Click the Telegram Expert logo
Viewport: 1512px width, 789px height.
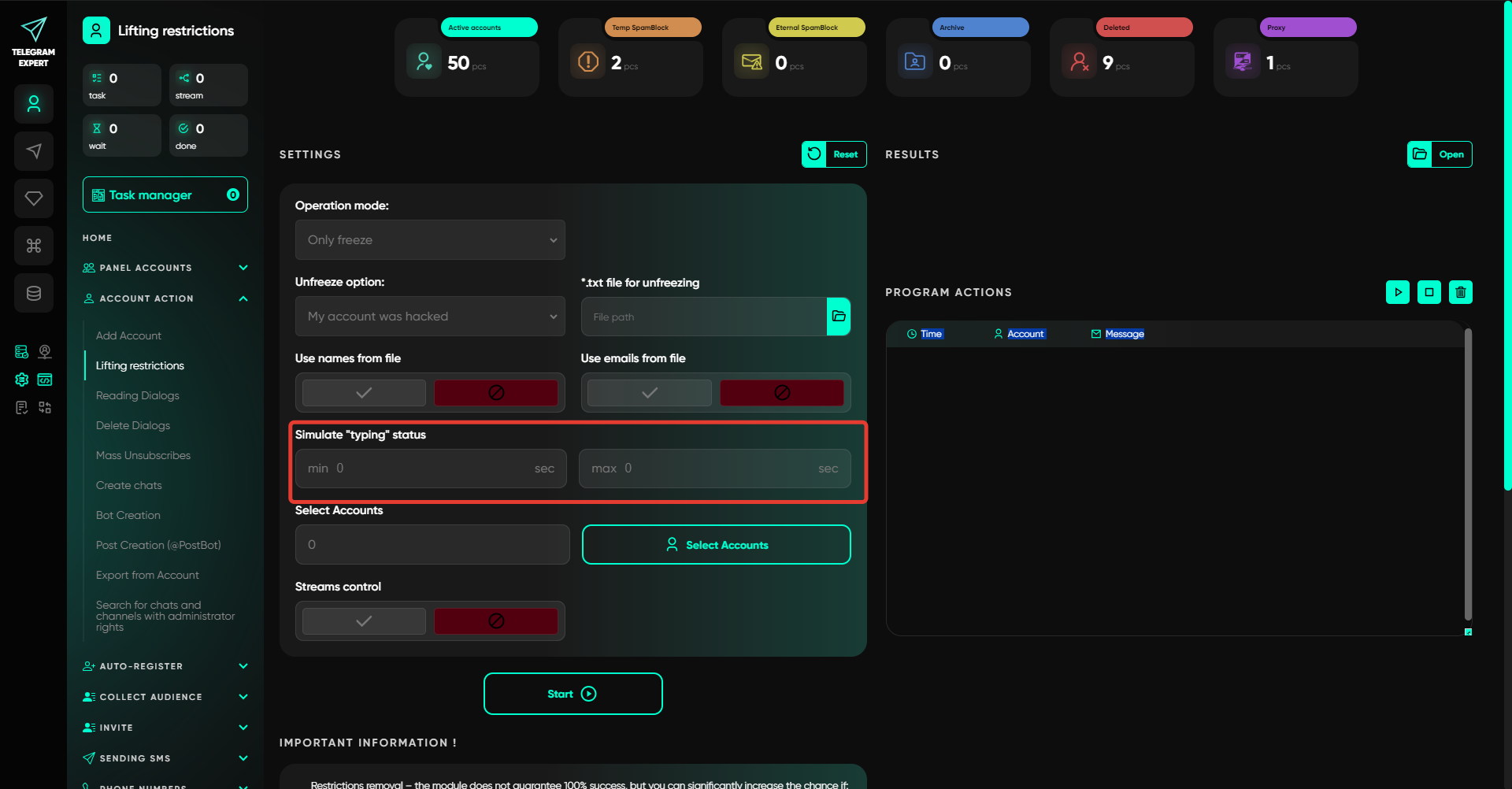click(x=33, y=42)
